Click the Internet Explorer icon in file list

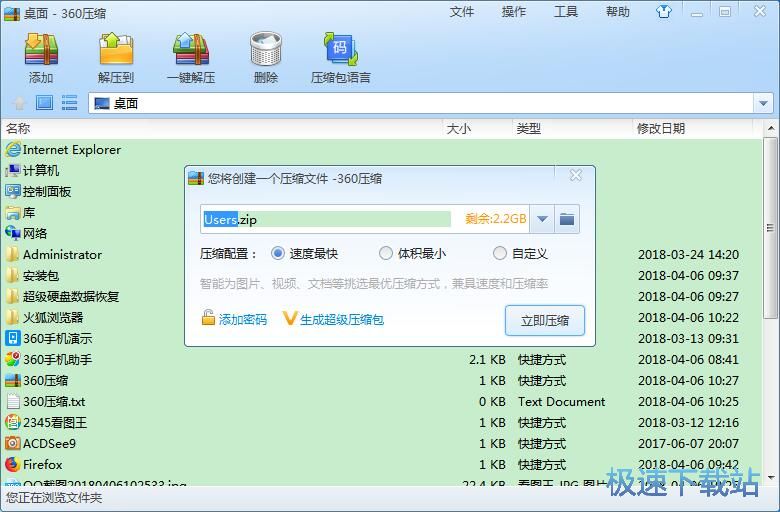tap(13, 150)
